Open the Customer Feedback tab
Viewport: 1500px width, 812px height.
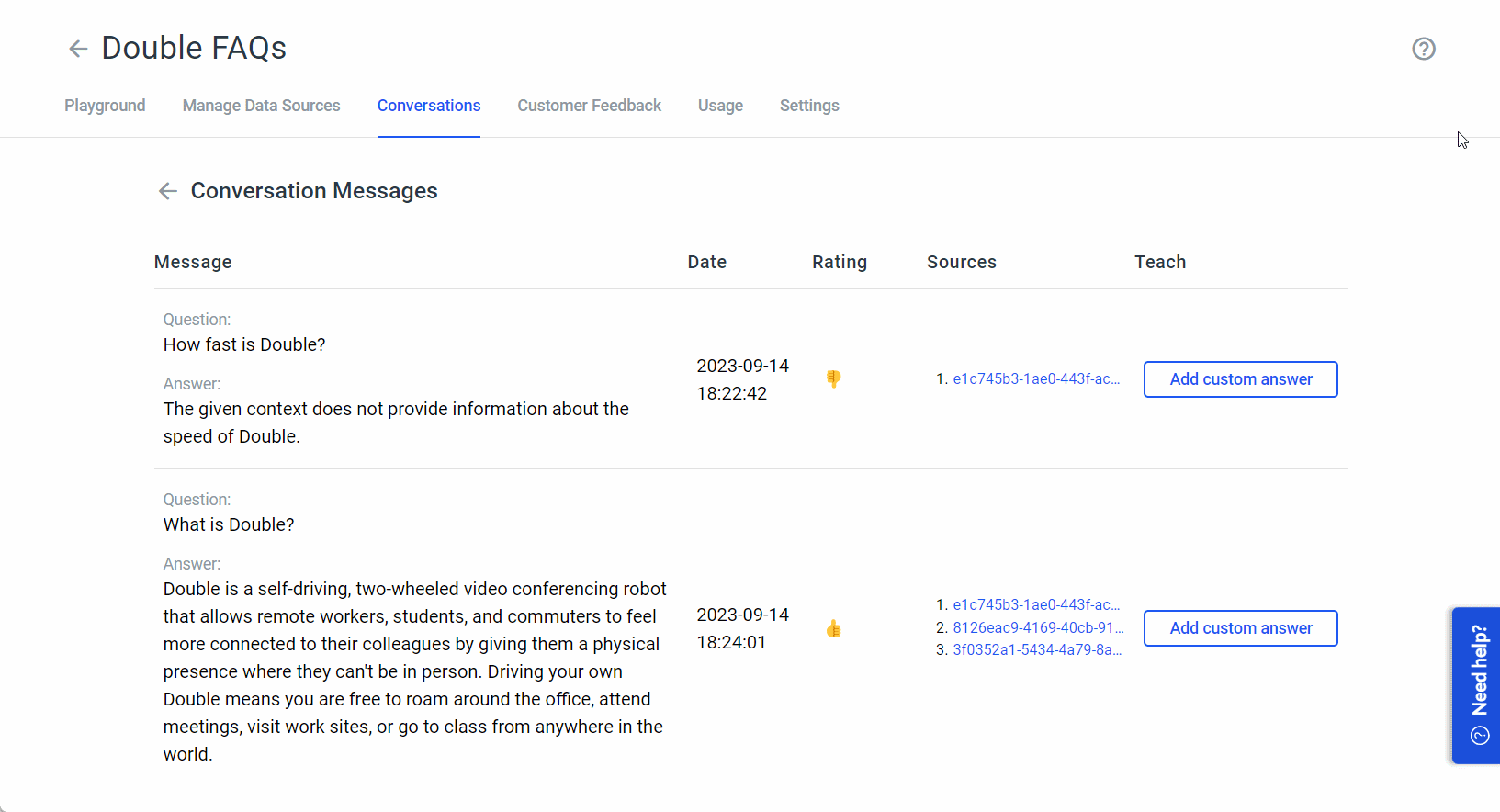click(589, 106)
